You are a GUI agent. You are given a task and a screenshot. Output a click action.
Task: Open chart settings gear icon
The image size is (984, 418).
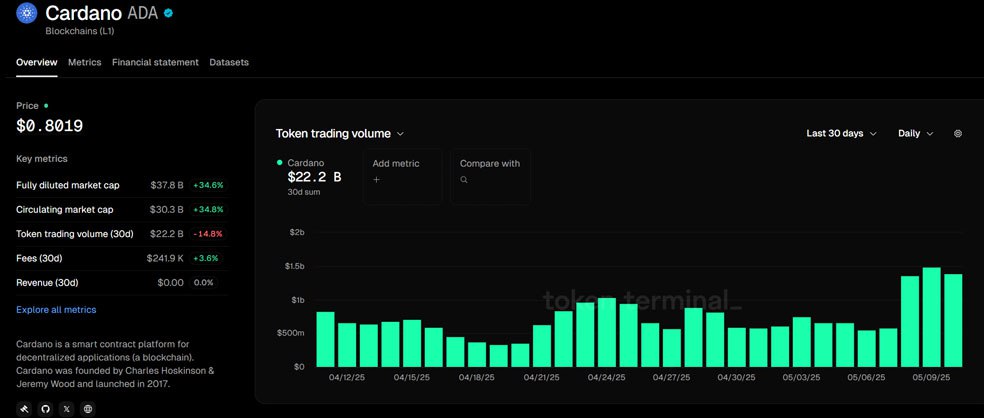957,133
